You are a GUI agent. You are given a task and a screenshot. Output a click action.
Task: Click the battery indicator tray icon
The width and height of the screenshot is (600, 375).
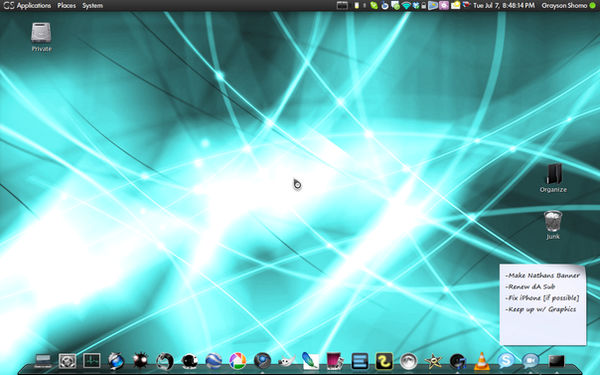point(357,5)
